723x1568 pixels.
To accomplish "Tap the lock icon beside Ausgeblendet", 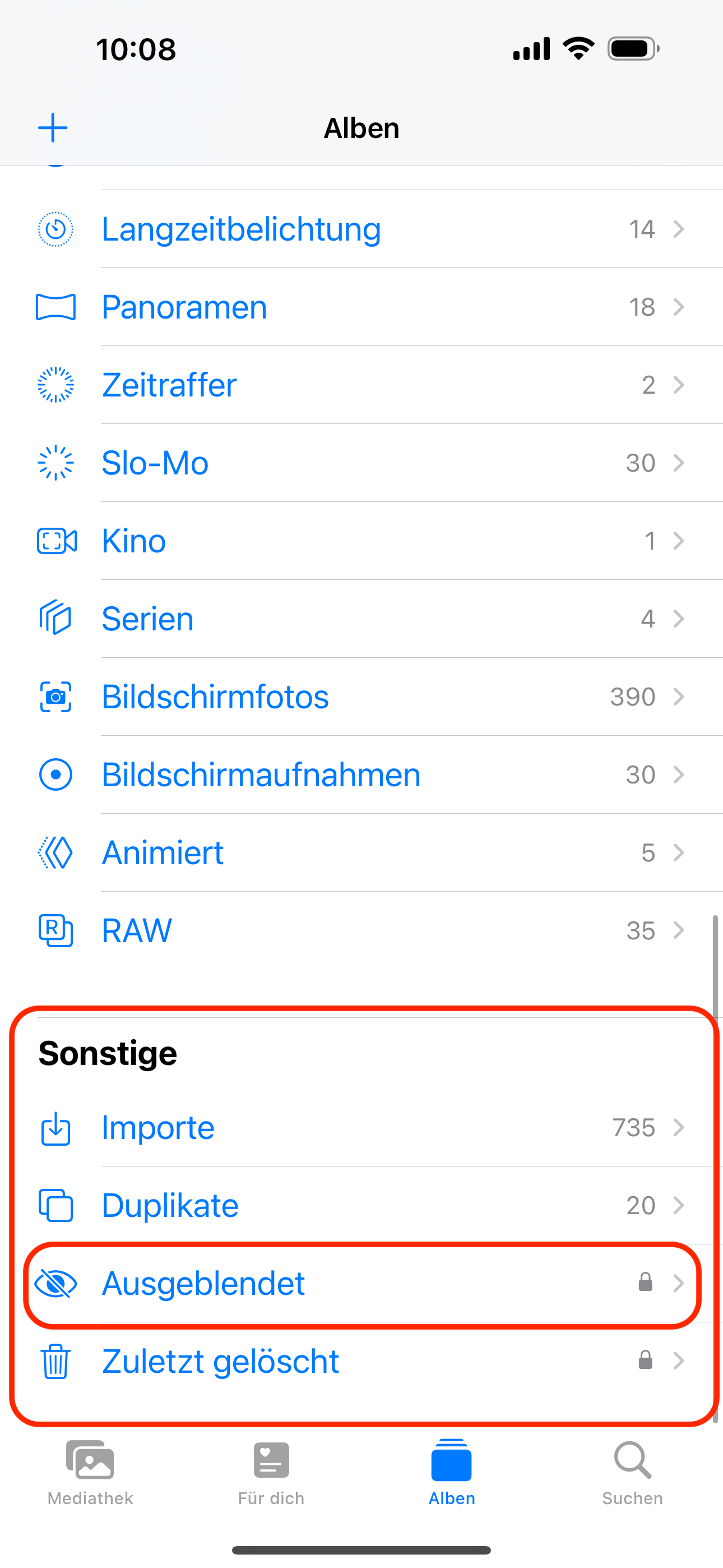I will (x=645, y=1282).
